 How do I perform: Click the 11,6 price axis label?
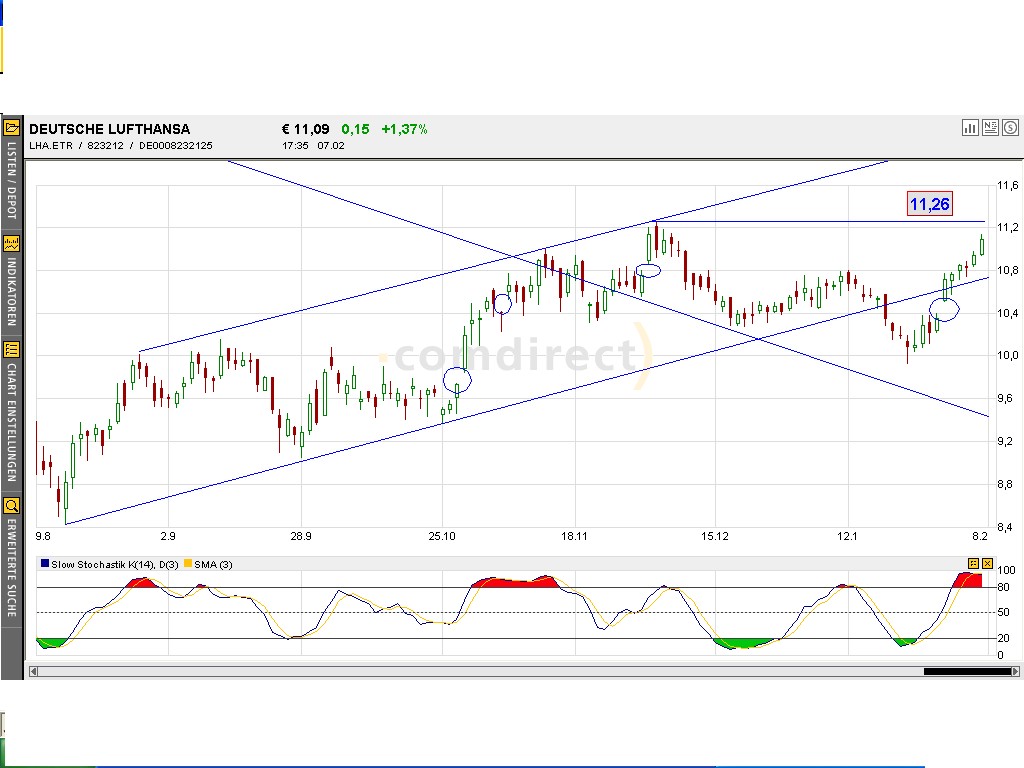tap(1007, 185)
